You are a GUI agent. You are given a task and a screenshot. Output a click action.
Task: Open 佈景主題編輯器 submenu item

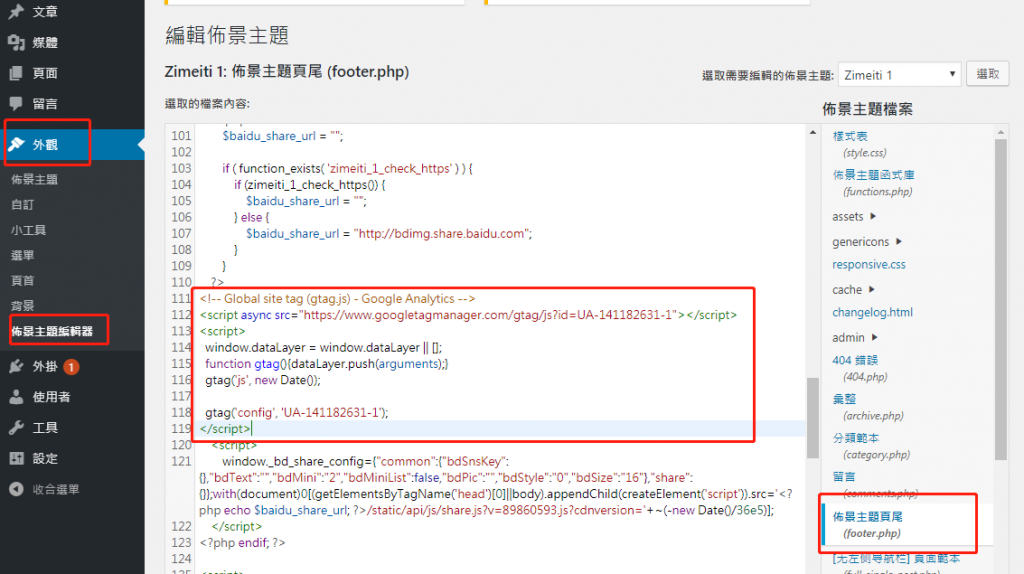[52, 331]
